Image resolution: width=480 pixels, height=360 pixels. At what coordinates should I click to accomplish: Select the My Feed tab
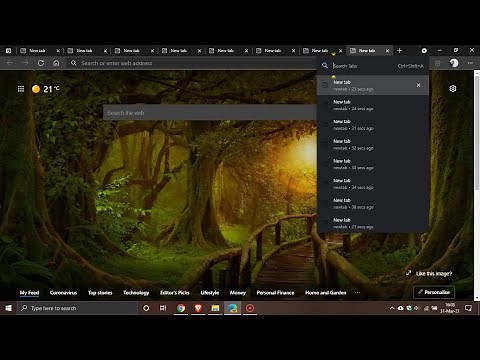[29, 293]
